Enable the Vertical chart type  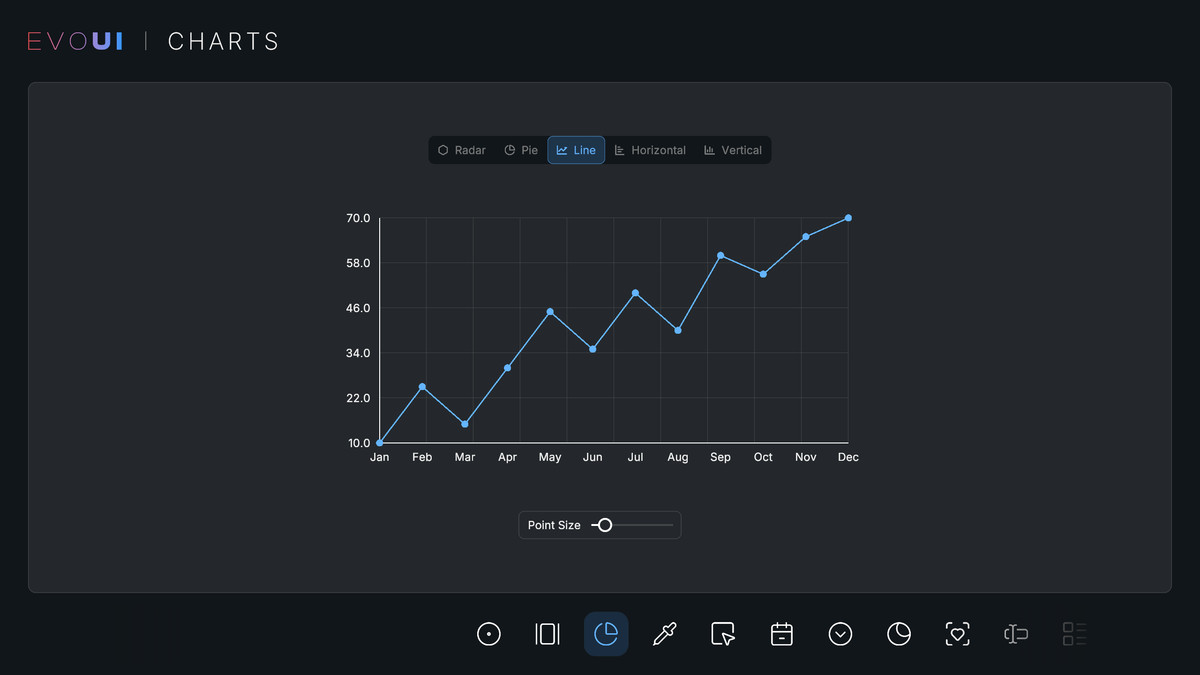[x=733, y=149]
